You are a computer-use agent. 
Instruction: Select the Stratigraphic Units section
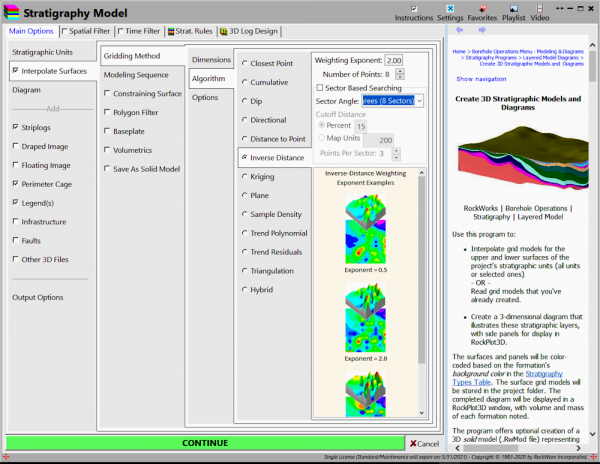42,52
